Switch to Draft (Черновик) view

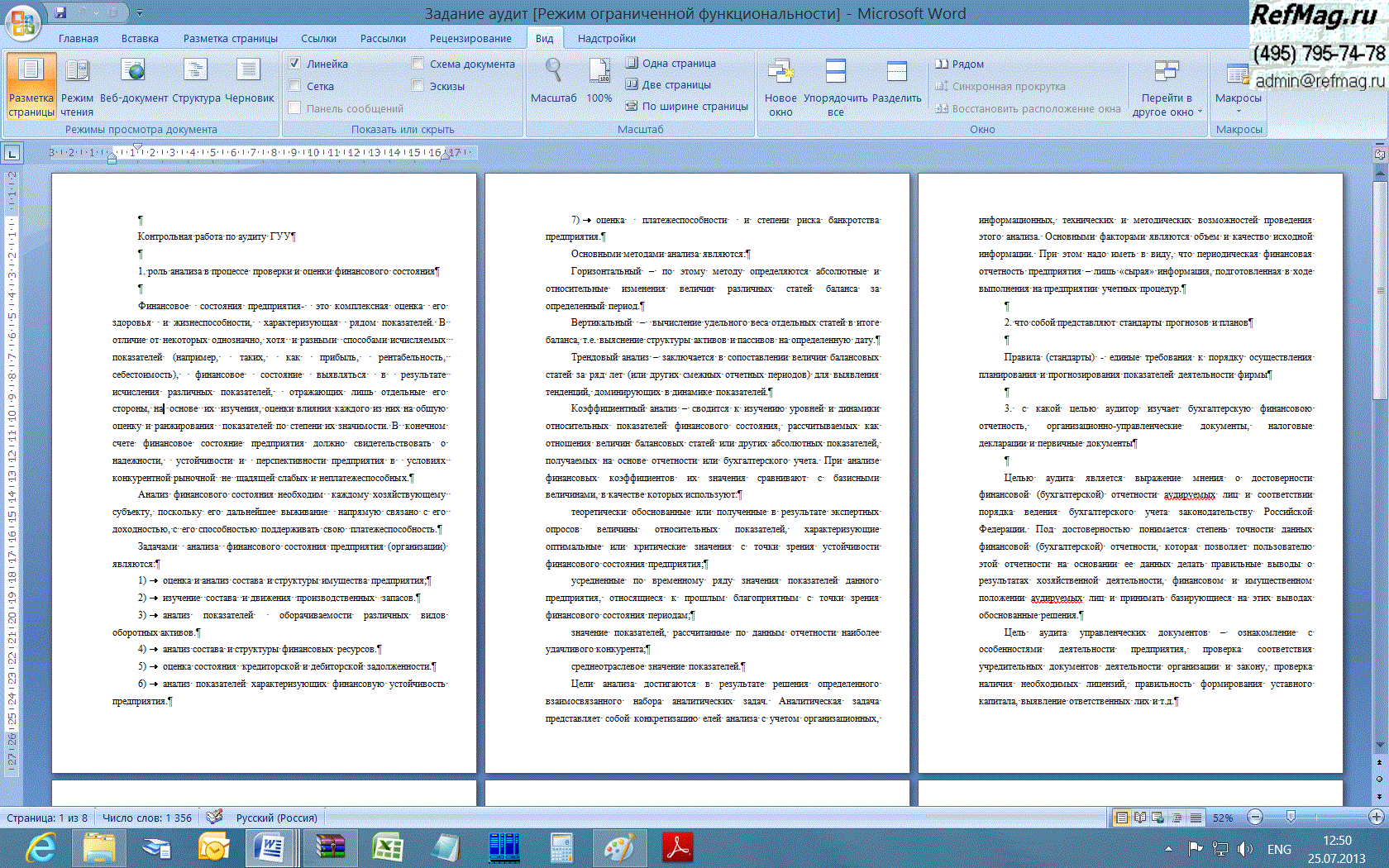(x=249, y=83)
